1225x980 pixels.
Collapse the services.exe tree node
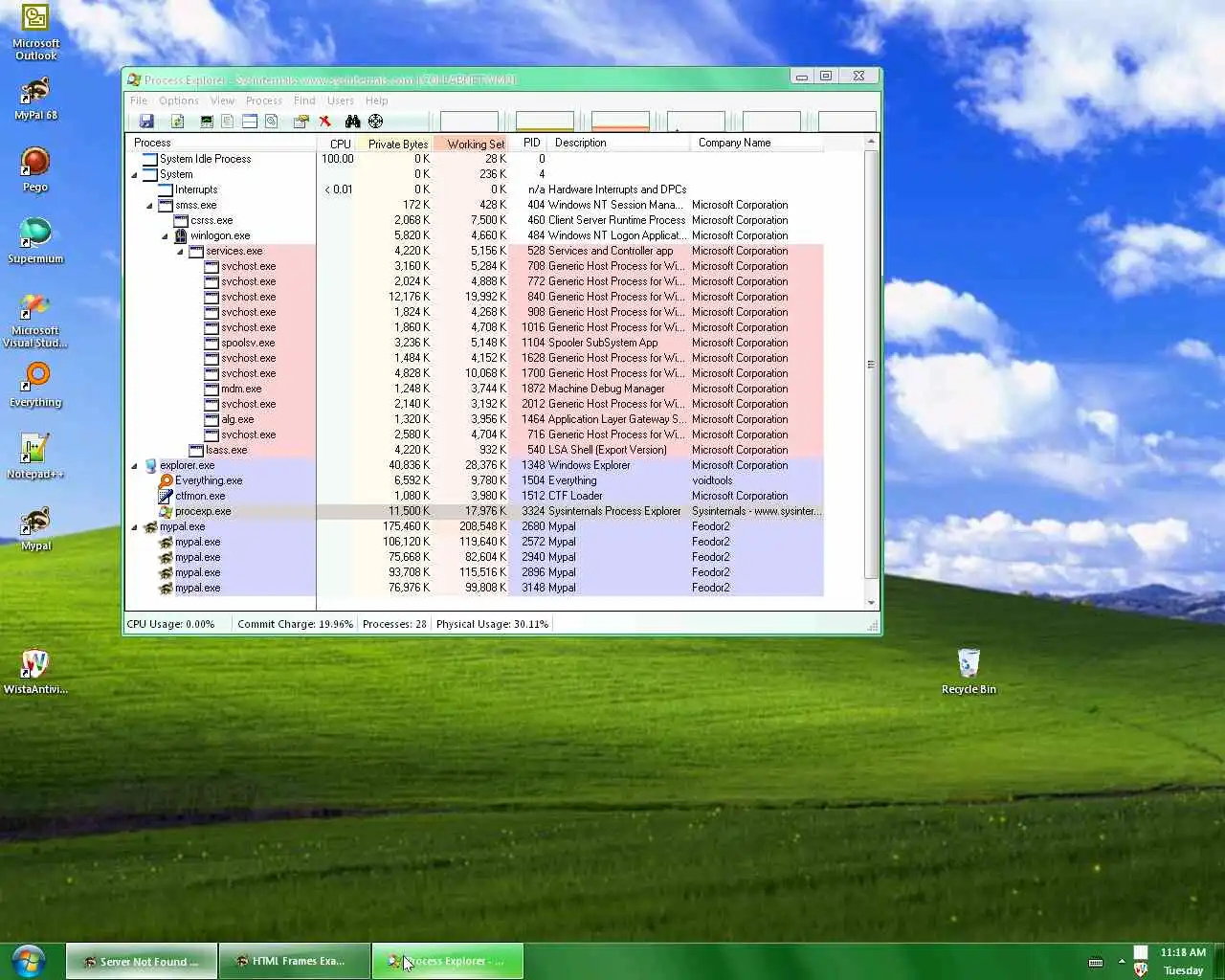[180, 251]
